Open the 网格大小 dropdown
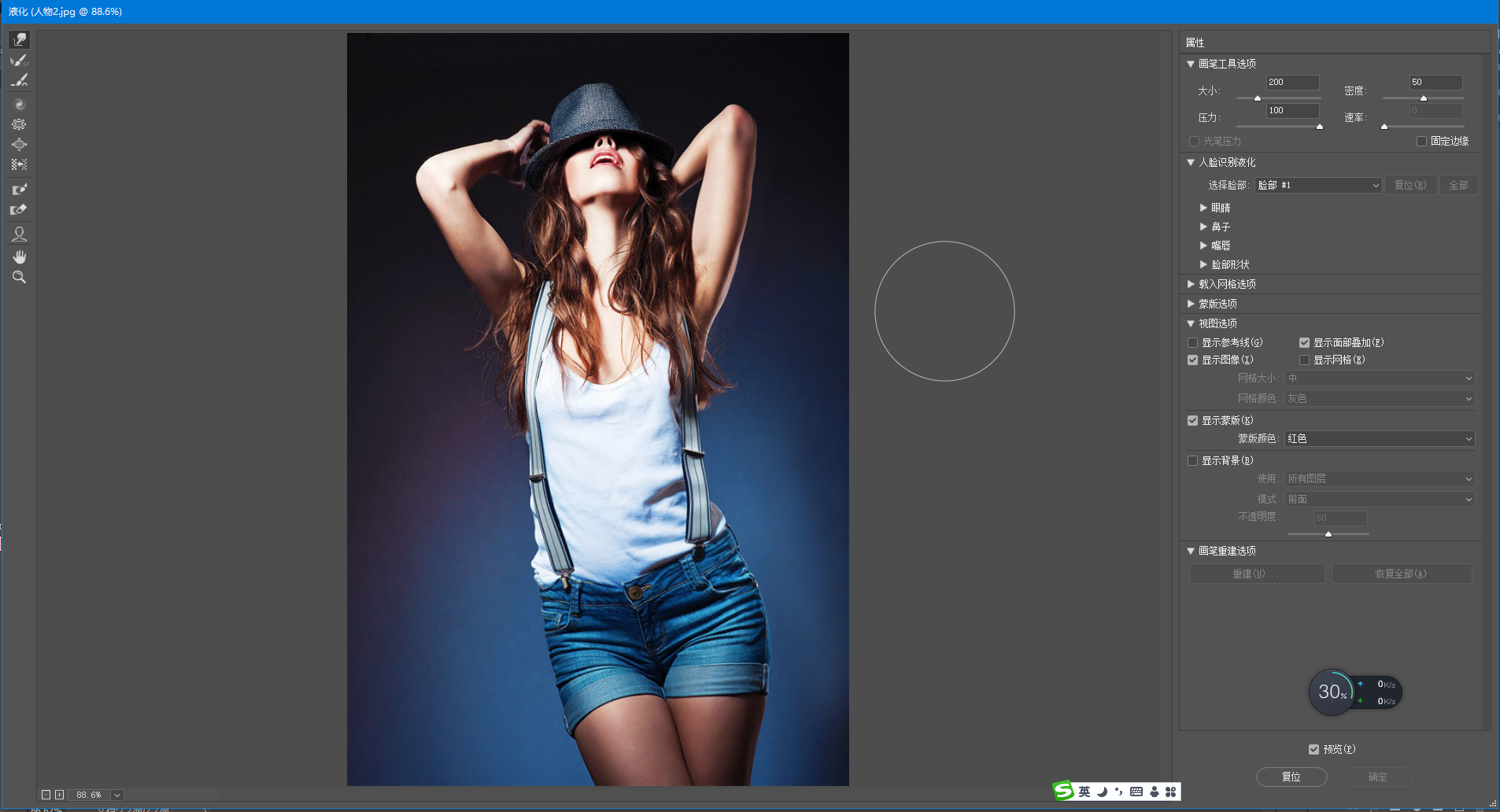 coord(1380,378)
